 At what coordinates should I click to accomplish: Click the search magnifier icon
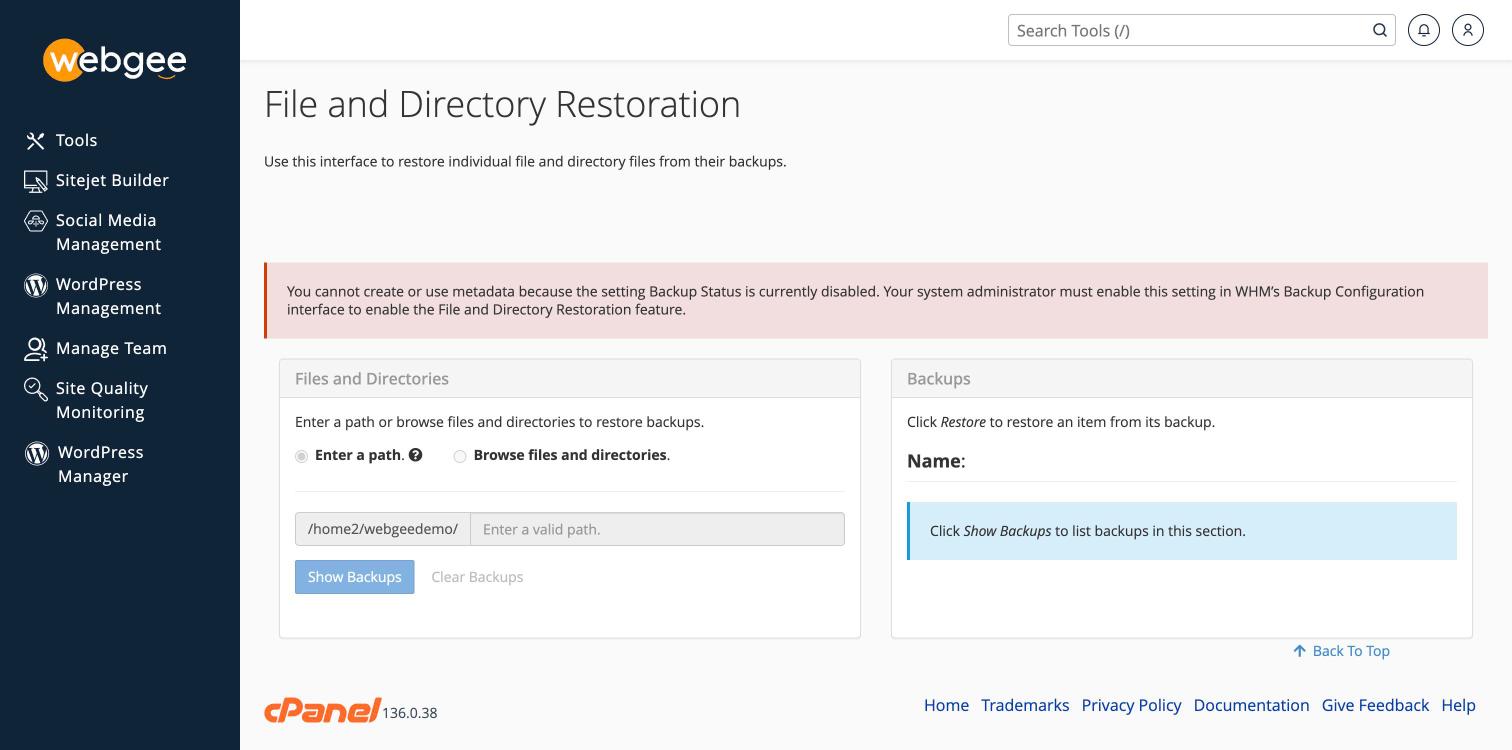pyautogui.click(x=1380, y=30)
